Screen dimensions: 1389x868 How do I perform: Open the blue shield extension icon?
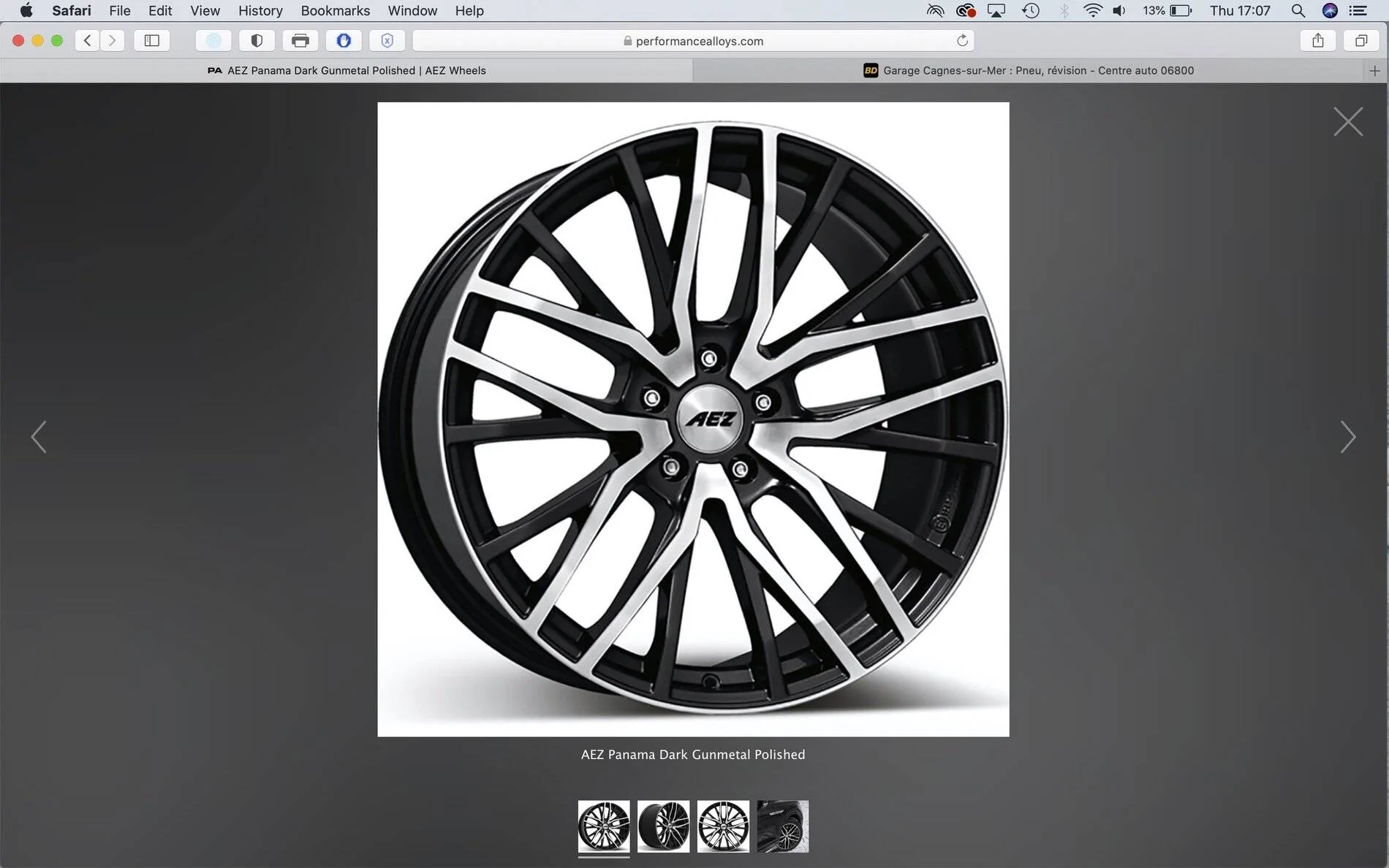387,41
